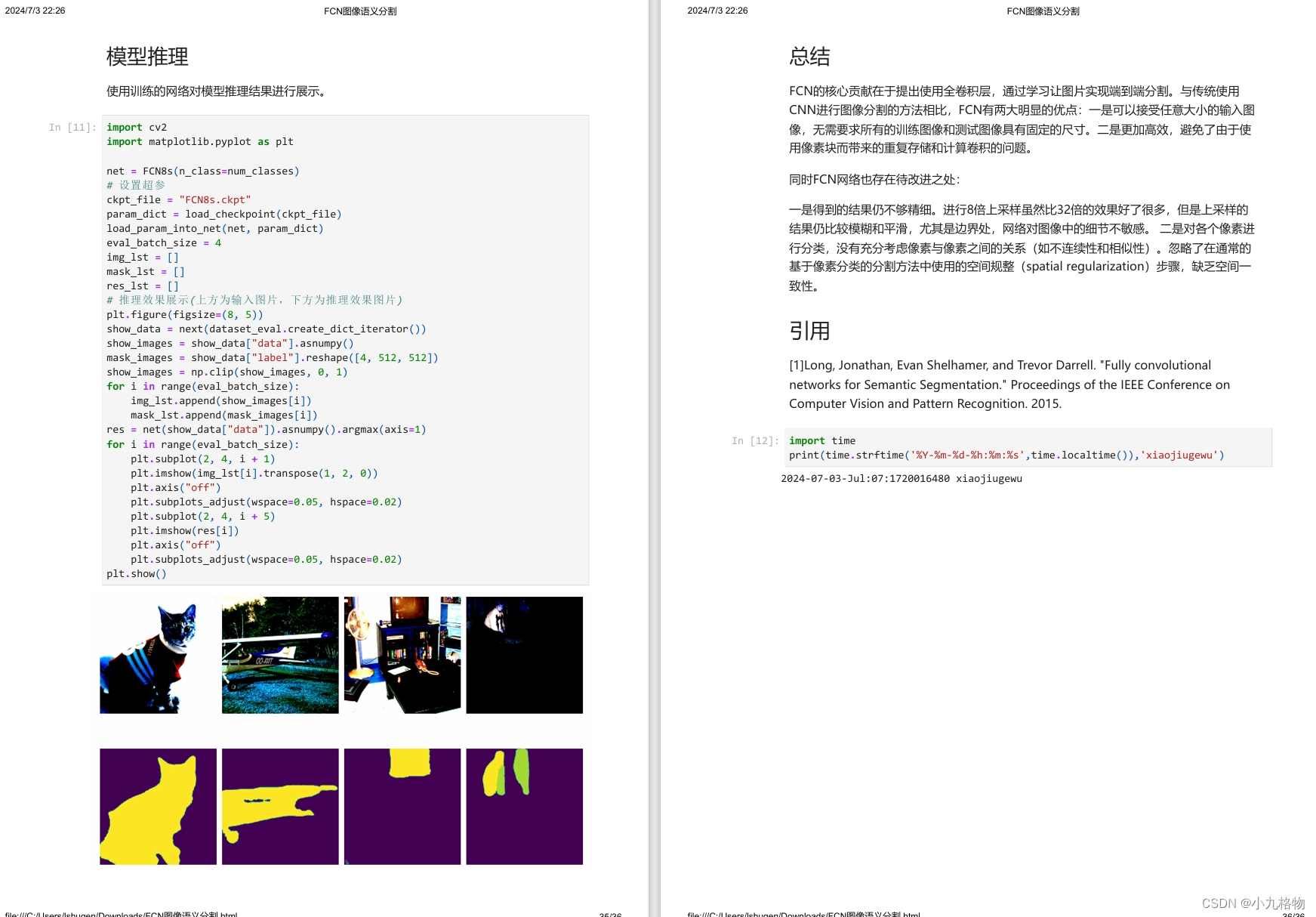This screenshot has height=917, width=1316.
Task: Click the 总结 heading
Action: tap(809, 57)
